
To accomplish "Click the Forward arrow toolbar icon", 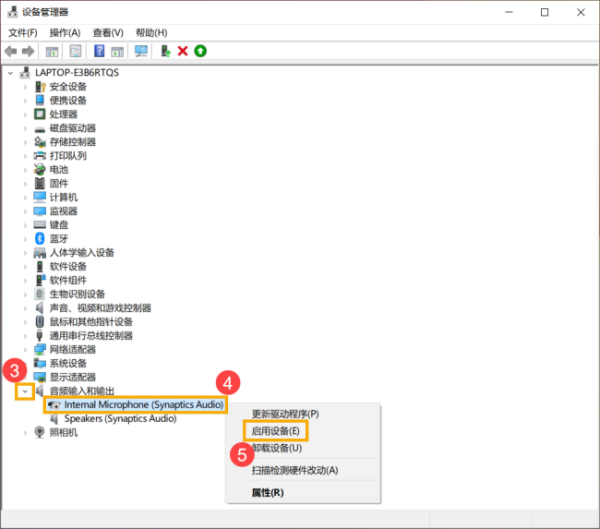I will pos(28,51).
